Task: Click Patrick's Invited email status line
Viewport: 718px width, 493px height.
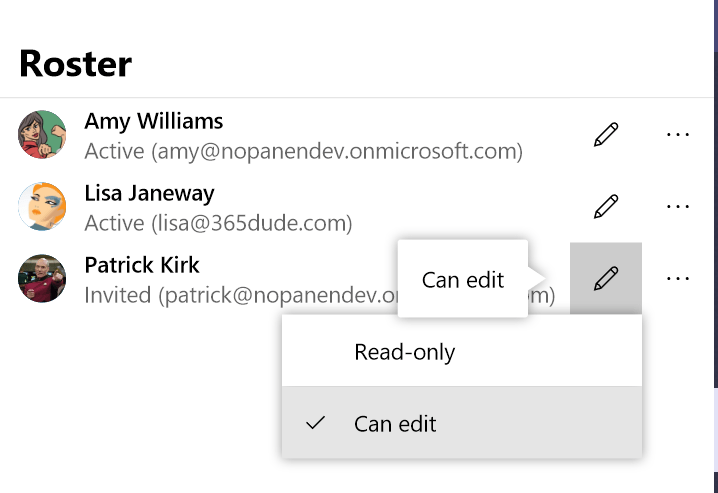Action: [240, 296]
